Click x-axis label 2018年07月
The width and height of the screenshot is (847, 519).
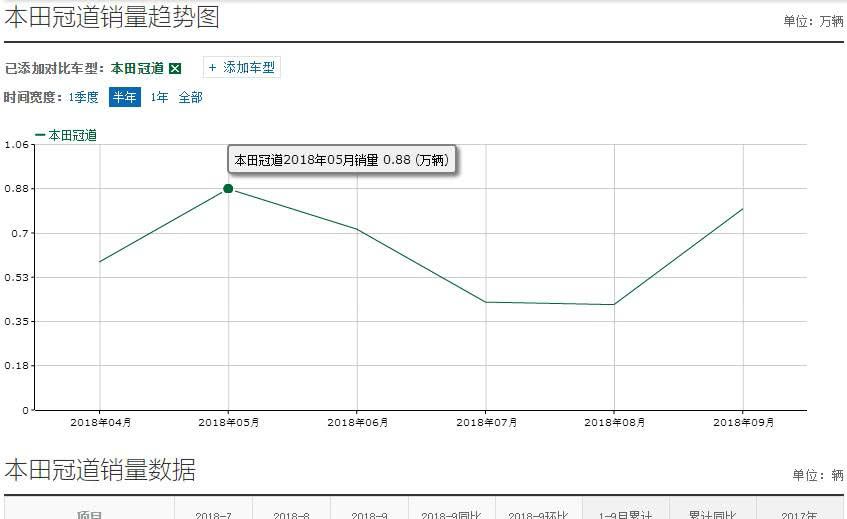pyautogui.click(x=486, y=422)
